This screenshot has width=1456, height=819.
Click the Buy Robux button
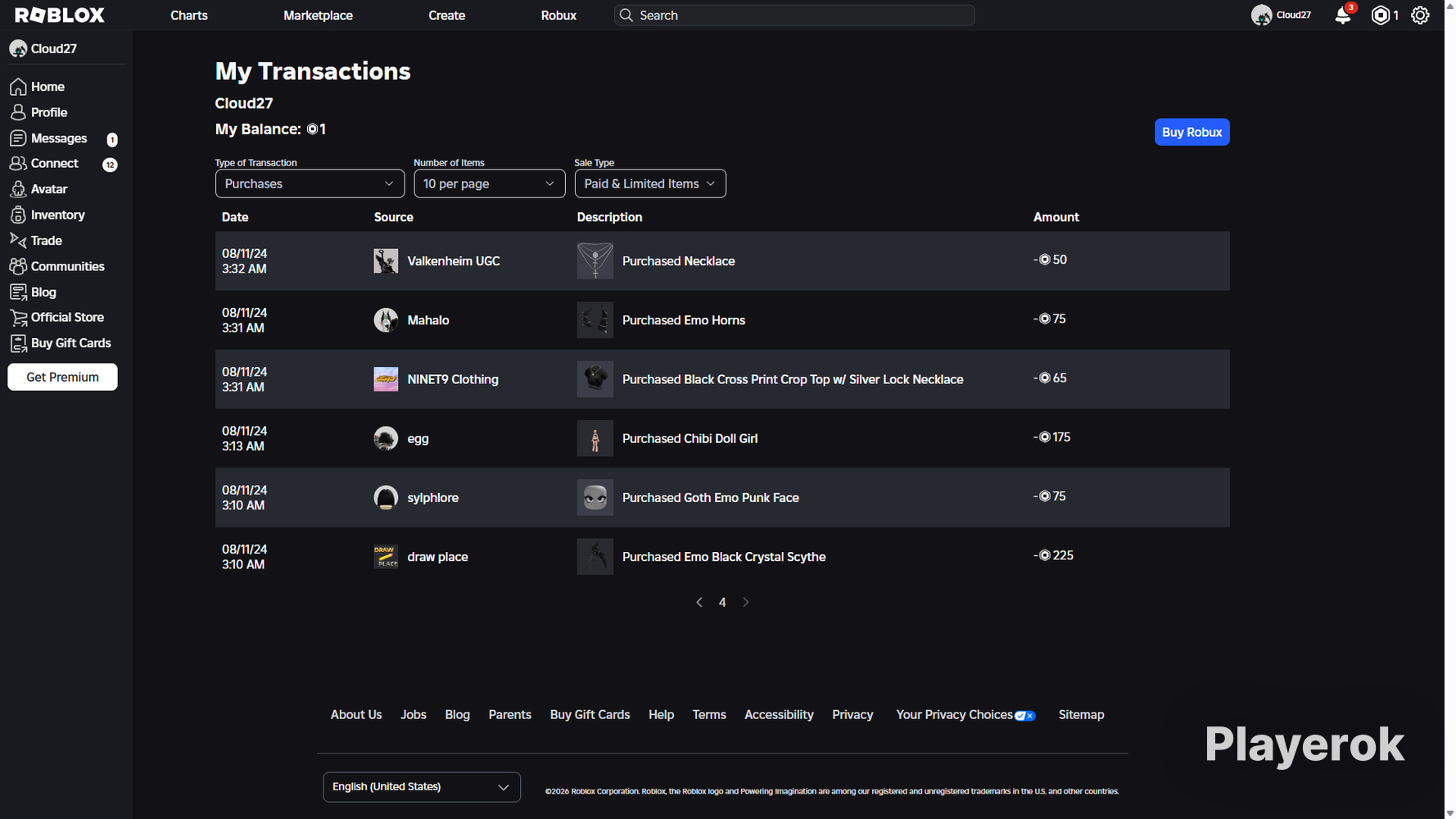1192,132
